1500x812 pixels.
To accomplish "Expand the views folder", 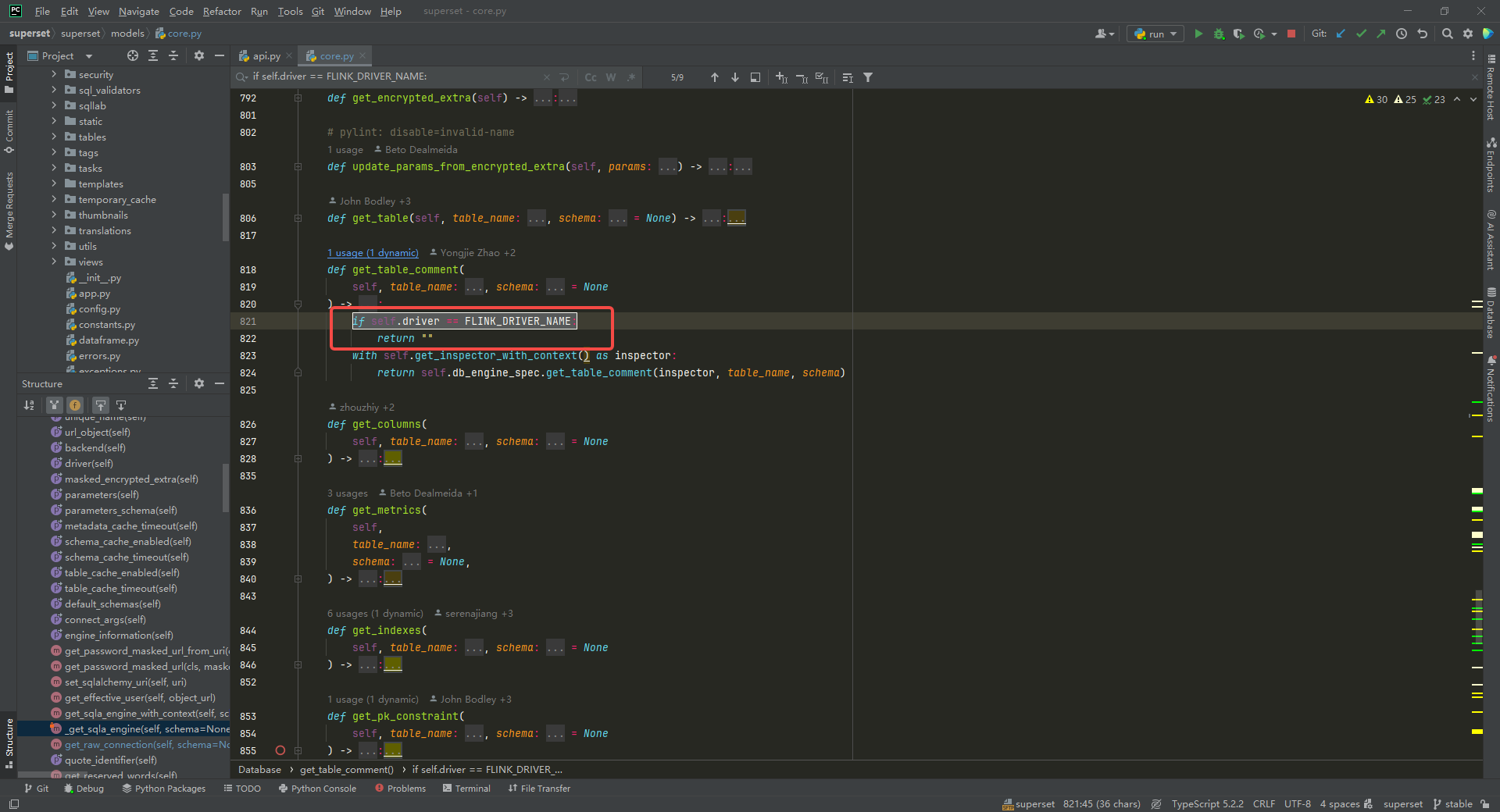I will (54, 262).
